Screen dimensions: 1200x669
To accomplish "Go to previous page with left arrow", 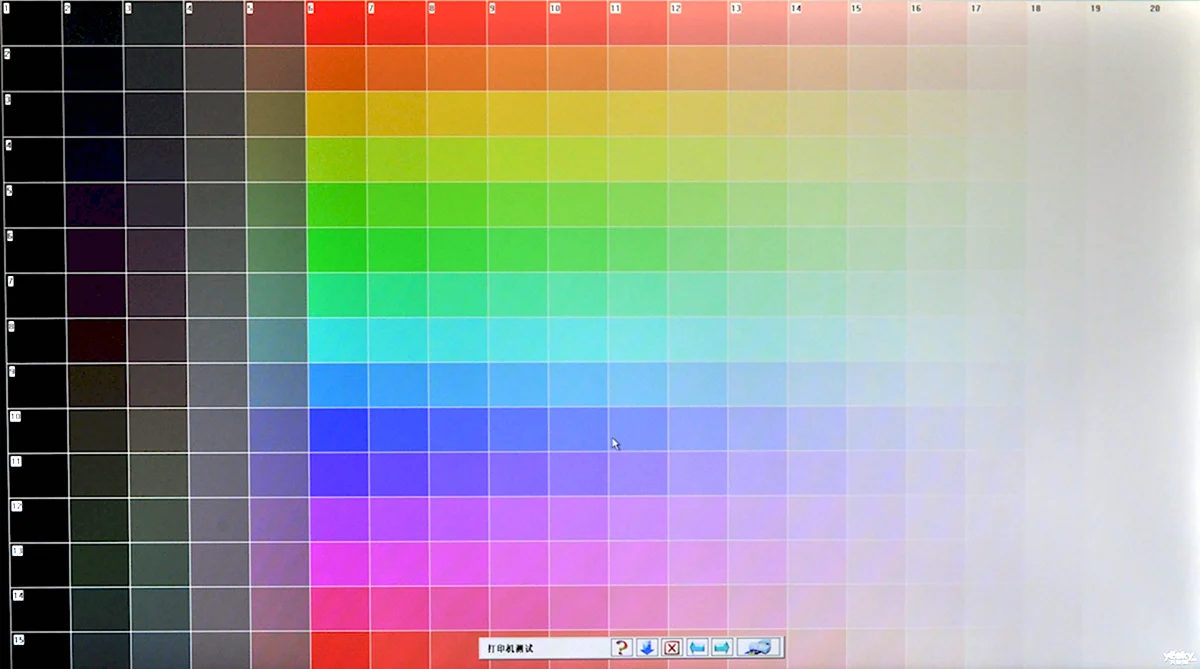I will [x=697, y=647].
